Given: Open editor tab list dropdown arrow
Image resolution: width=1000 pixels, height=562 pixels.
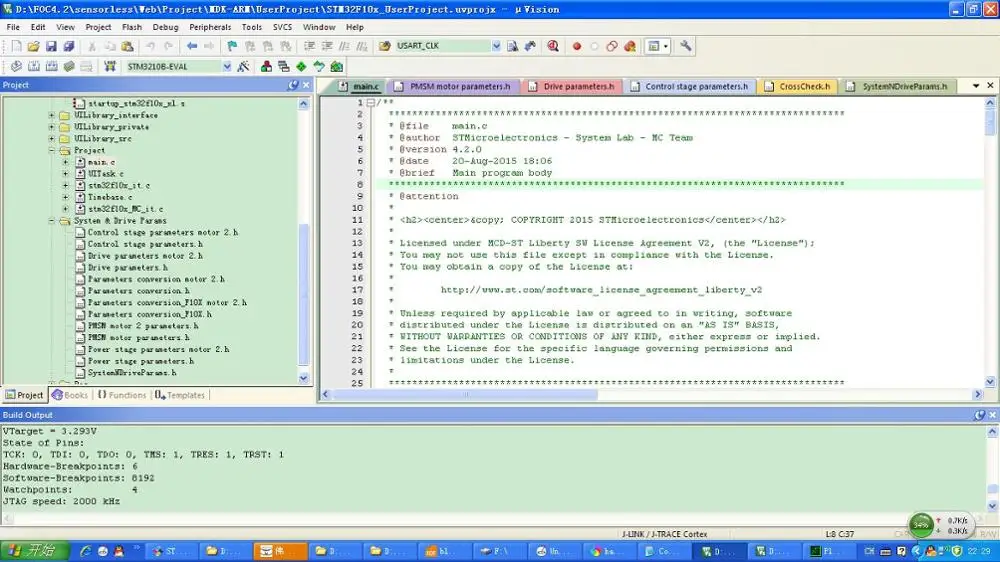Looking at the screenshot, I should coord(976,85).
